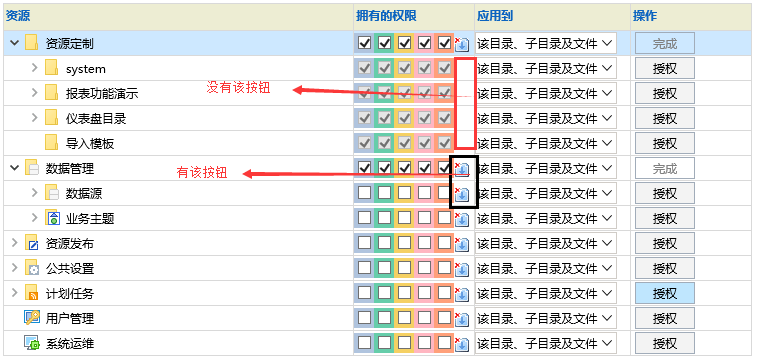Click the clear-permission icon in 资源定制 row

click(x=462, y=44)
